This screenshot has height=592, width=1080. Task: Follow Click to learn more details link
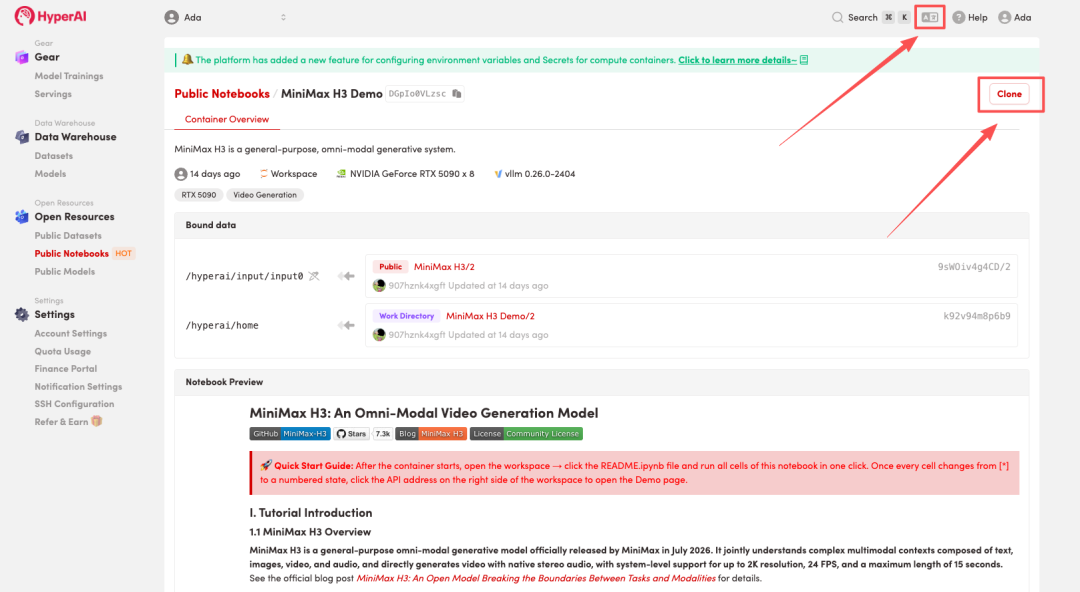coord(737,60)
